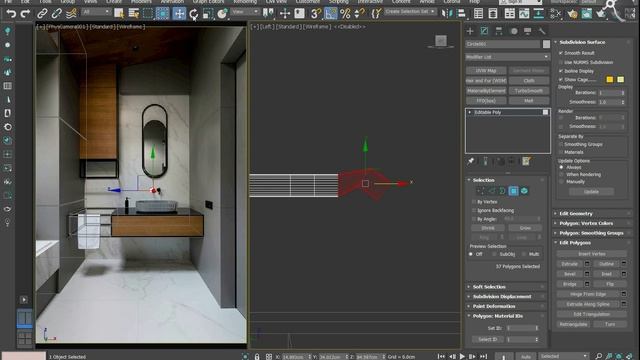Click the Pin Stack icon
This screenshot has height=360, width=640.
click(471, 161)
